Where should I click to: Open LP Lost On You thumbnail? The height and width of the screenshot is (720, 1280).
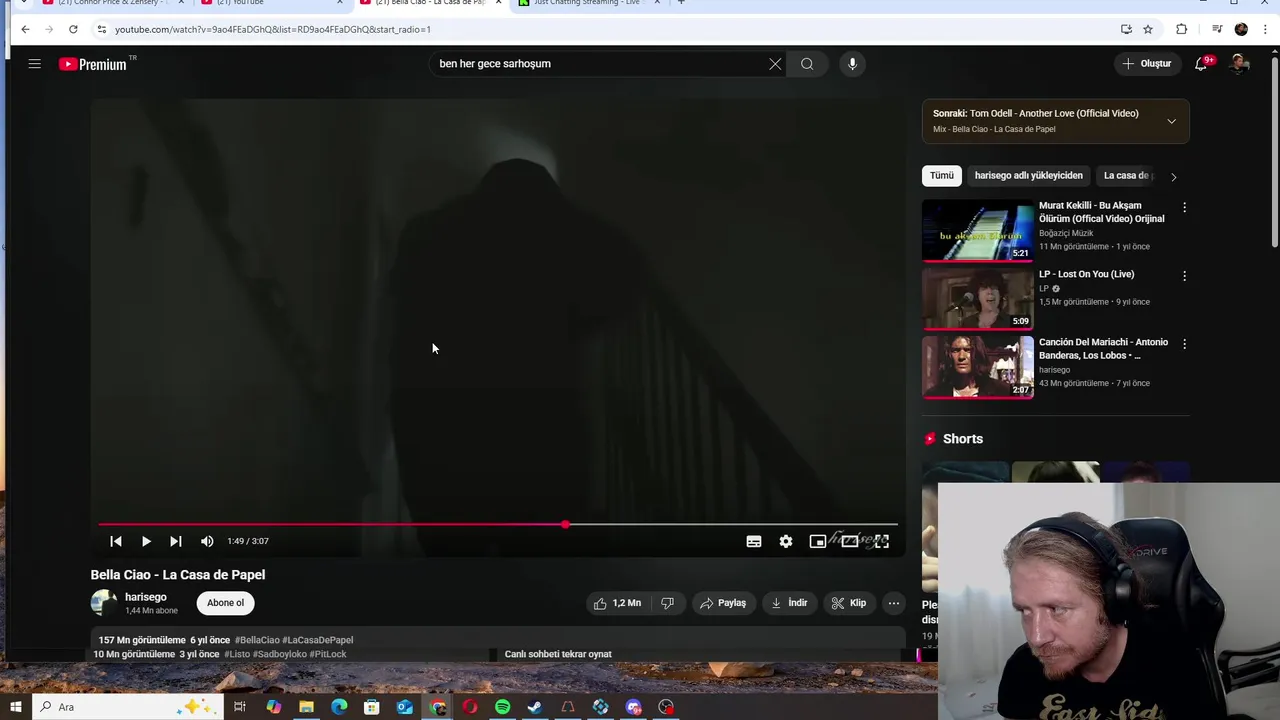click(x=977, y=298)
